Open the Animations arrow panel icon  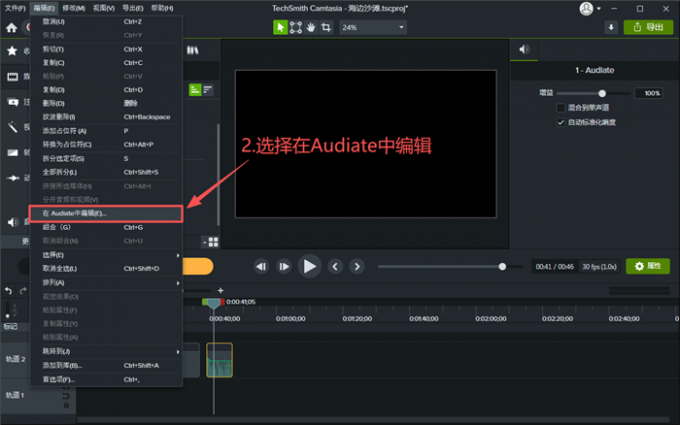coord(13,178)
